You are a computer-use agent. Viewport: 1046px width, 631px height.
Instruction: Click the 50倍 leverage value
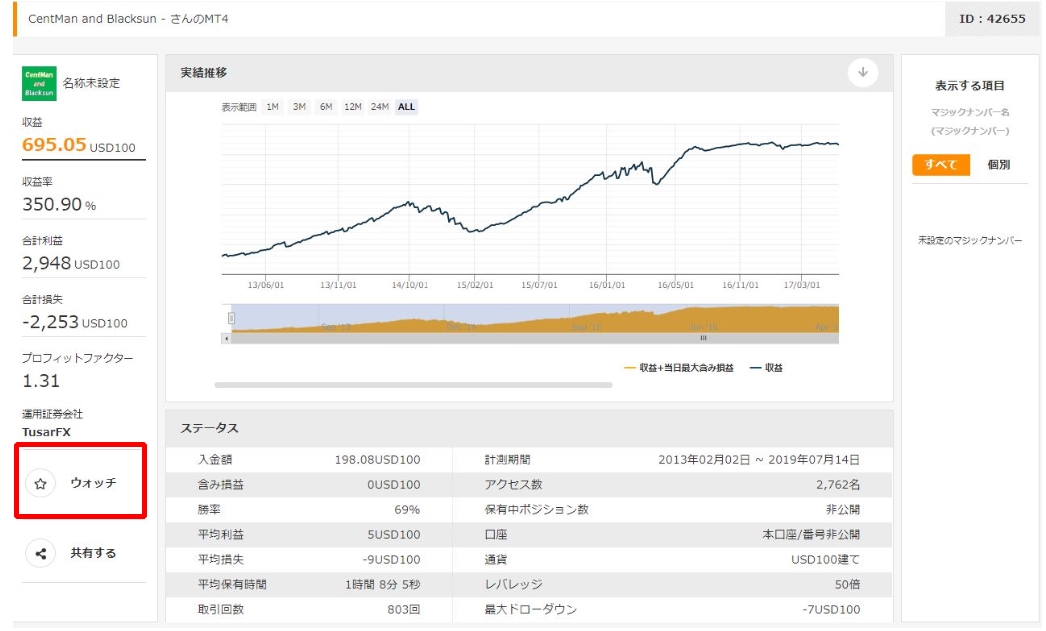[x=847, y=584]
